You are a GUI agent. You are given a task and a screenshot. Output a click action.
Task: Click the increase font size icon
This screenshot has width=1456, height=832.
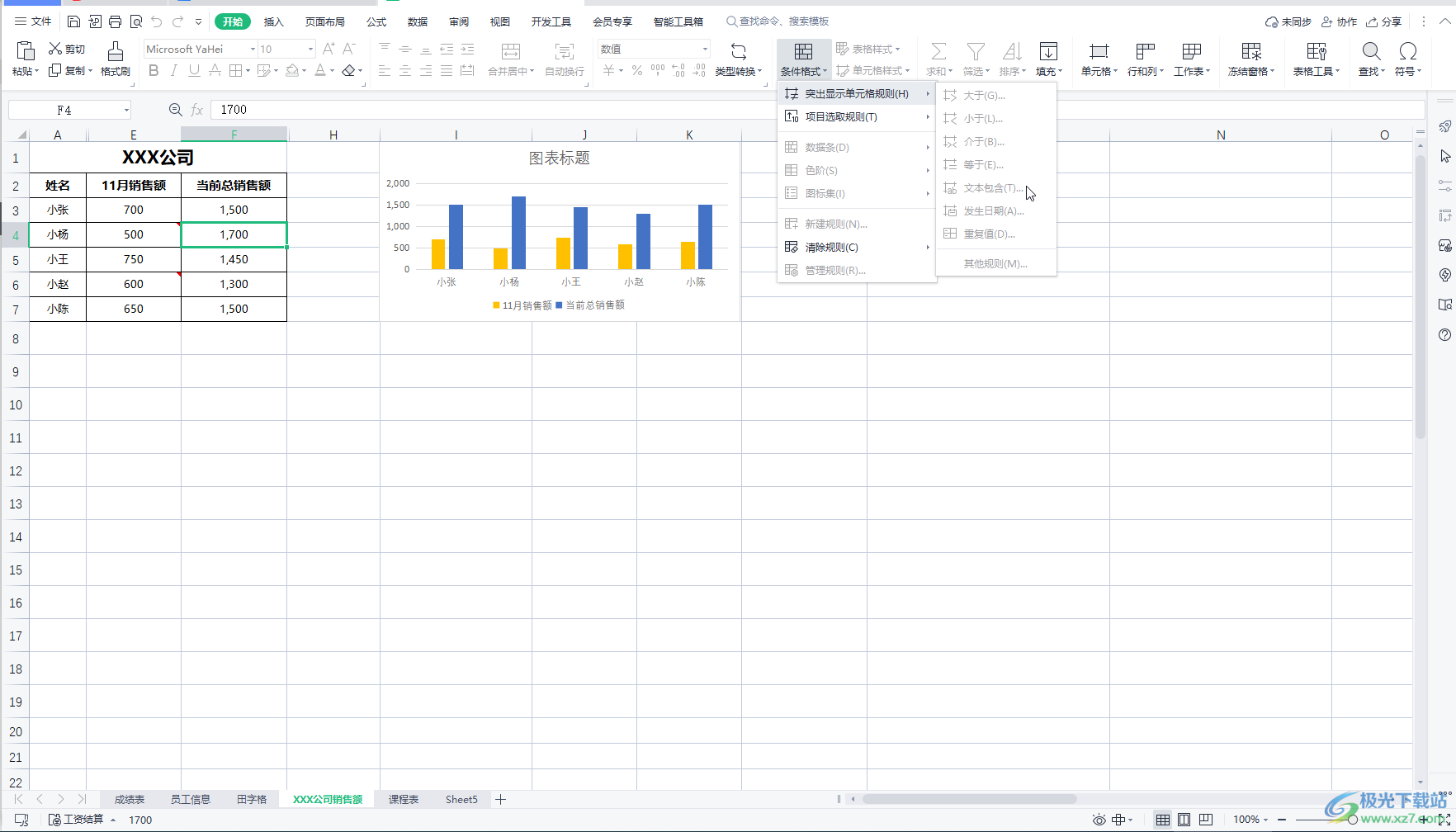(329, 49)
